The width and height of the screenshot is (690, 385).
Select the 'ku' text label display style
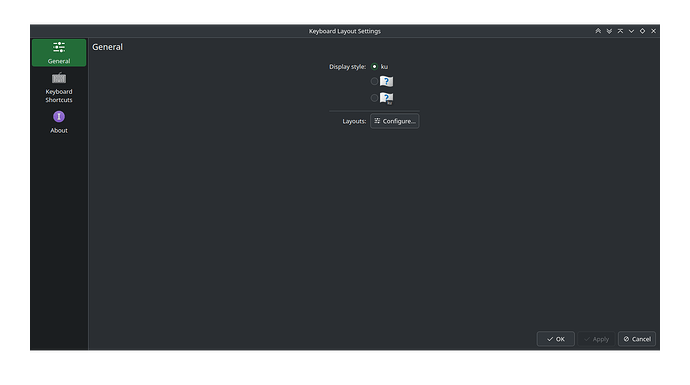(374, 66)
